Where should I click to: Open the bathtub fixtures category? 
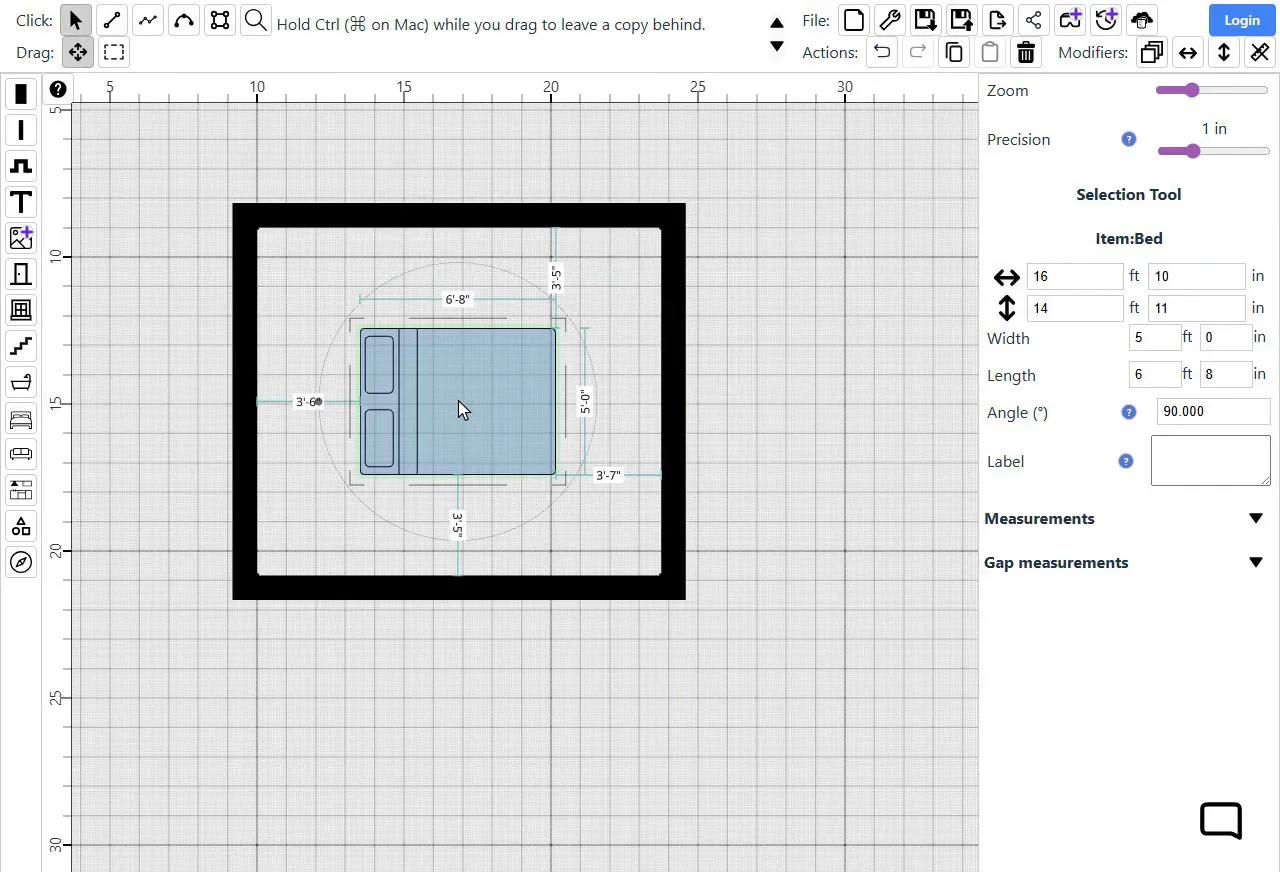(21, 382)
